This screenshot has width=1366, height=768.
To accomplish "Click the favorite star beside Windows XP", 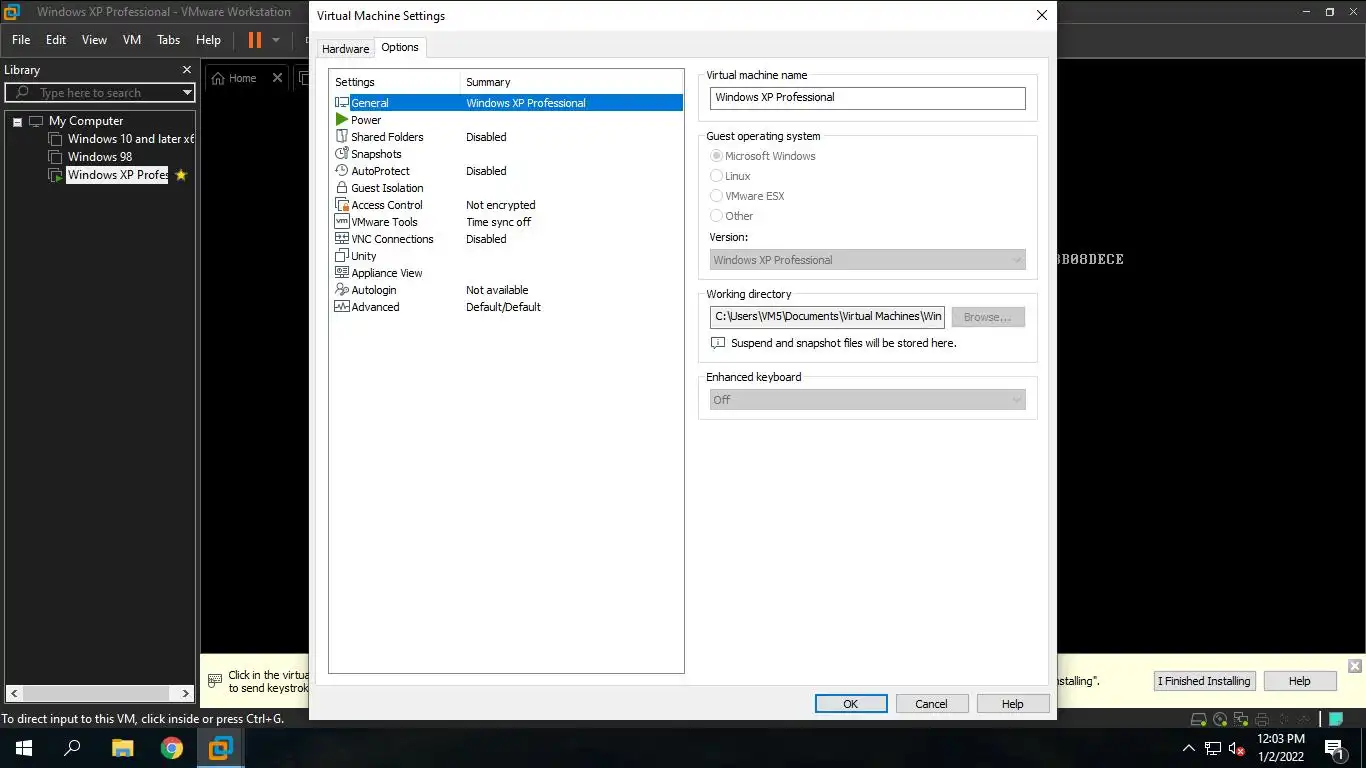I will pos(181,175).
